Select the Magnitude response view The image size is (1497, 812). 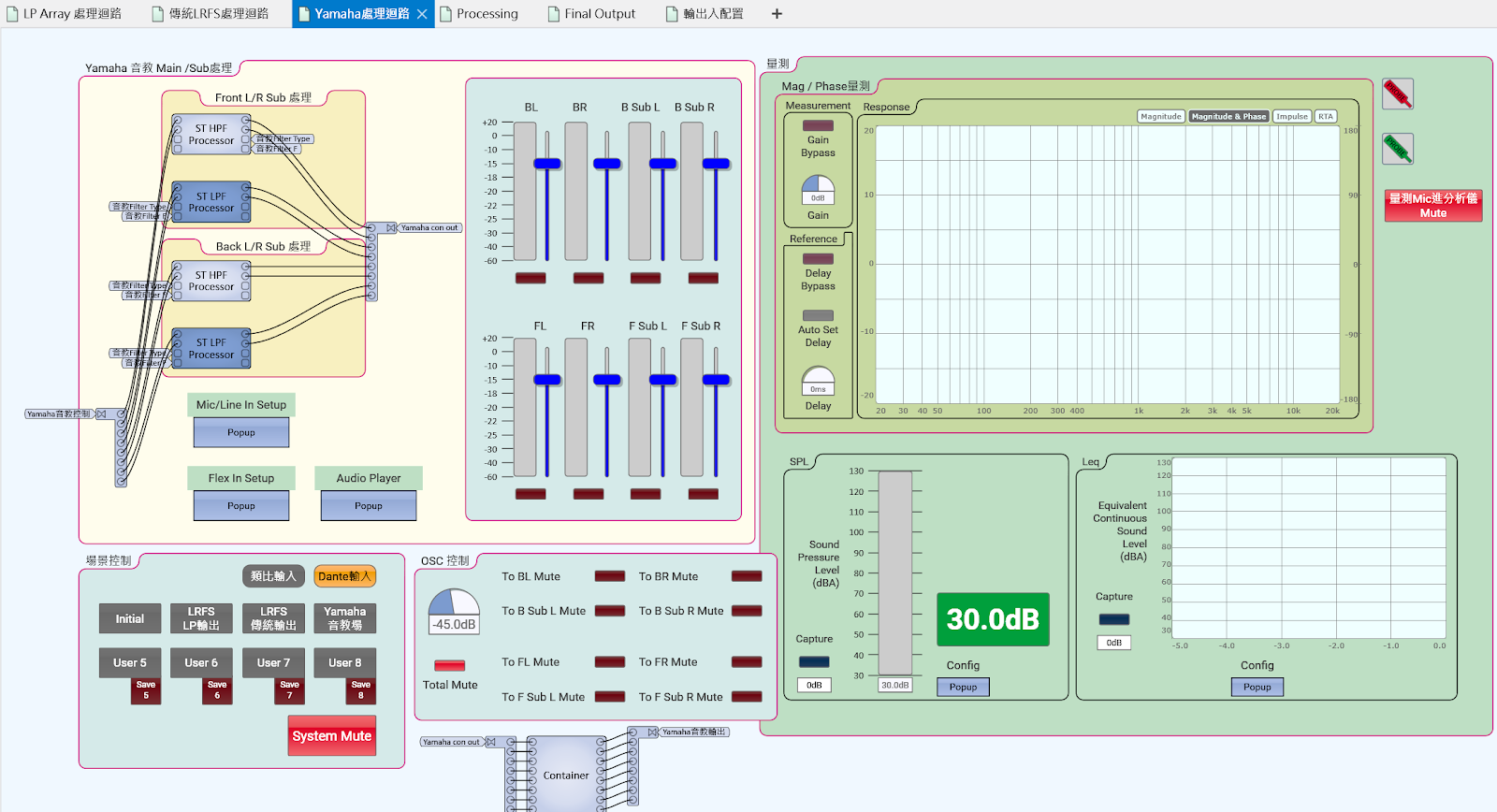tap(1161, 116)
